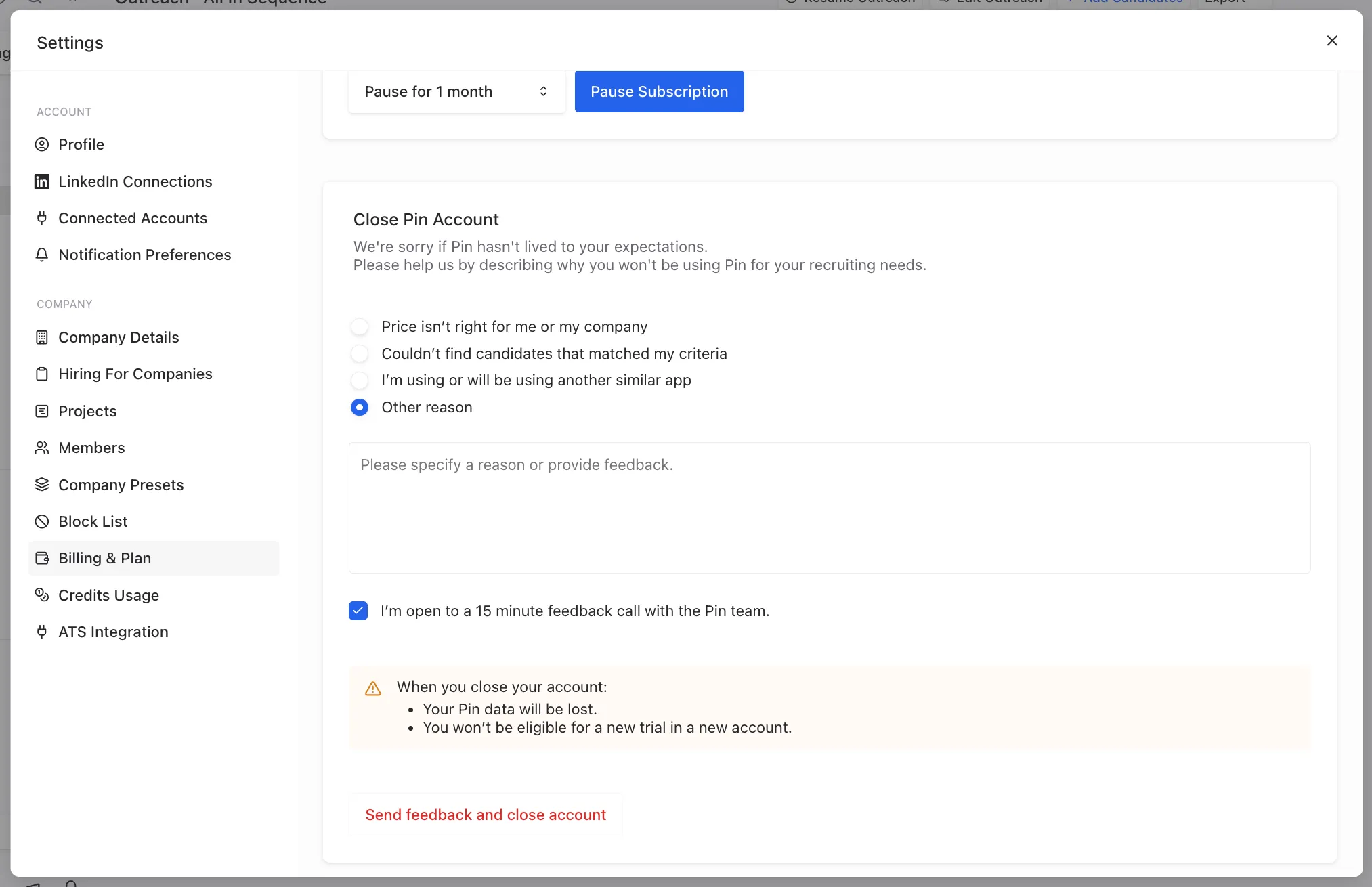
Task: Click the Company Details building icon
Action: (x=42, y=337)
